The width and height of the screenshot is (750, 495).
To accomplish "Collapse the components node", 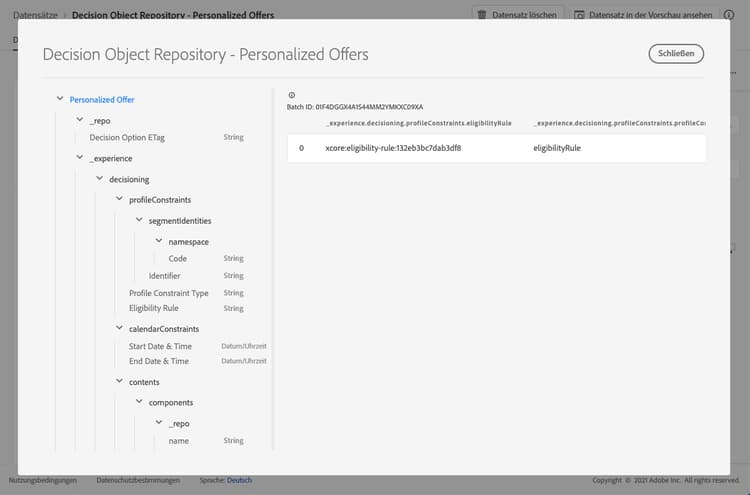I will tap(139, 402).
